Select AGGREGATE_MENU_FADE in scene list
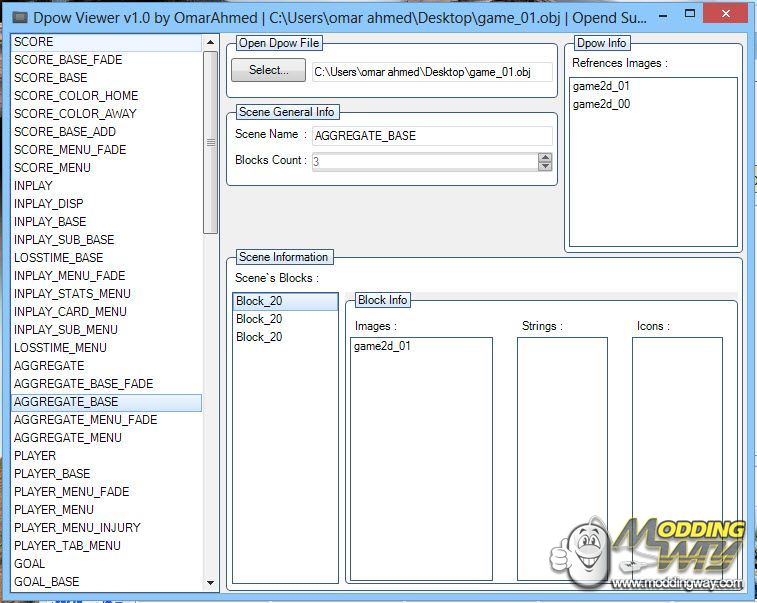This screenshot has height=603, width=757. (85, 420)
